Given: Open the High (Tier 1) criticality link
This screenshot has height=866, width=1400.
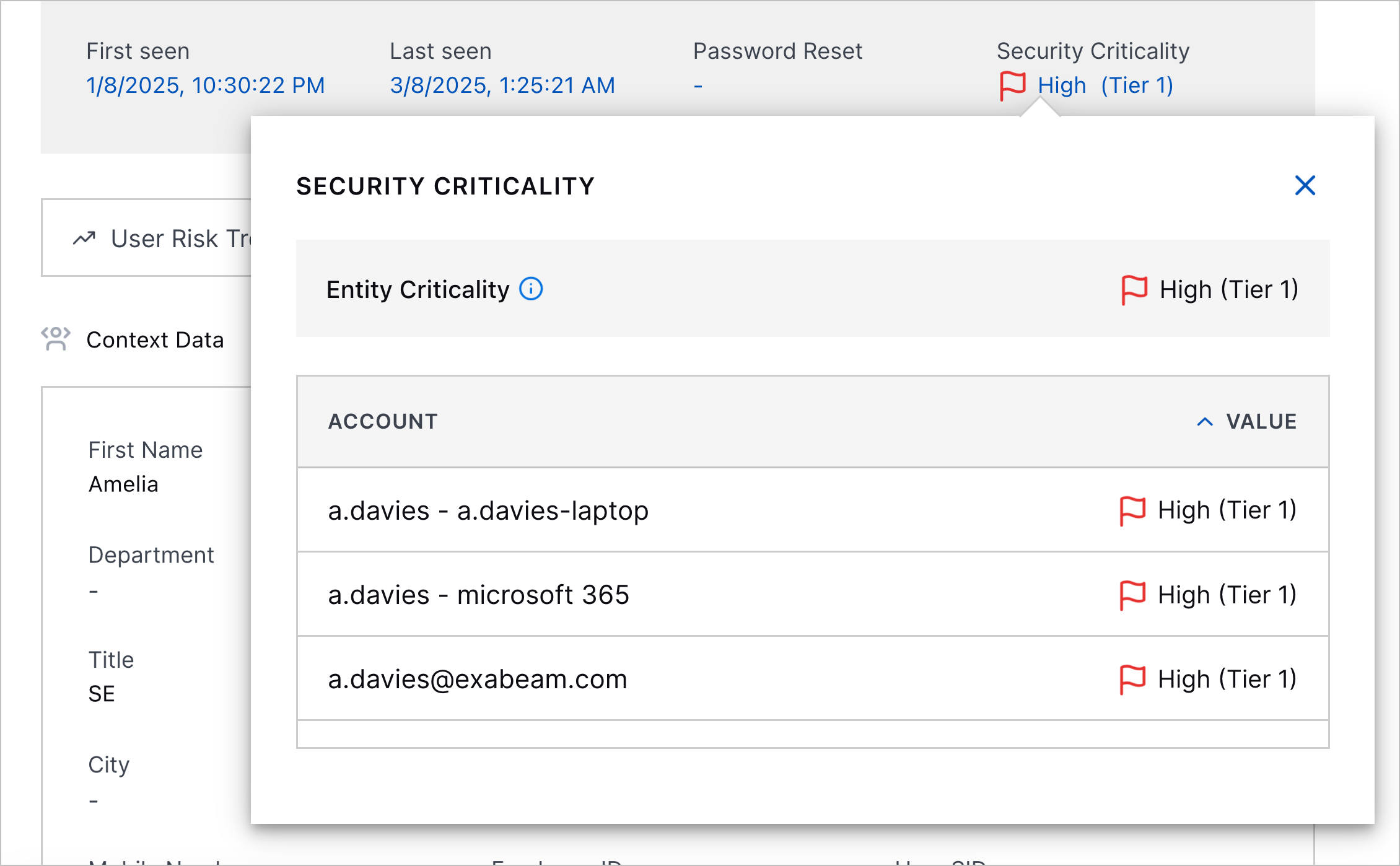Looking at the screenshot, I should [1104, 85].
